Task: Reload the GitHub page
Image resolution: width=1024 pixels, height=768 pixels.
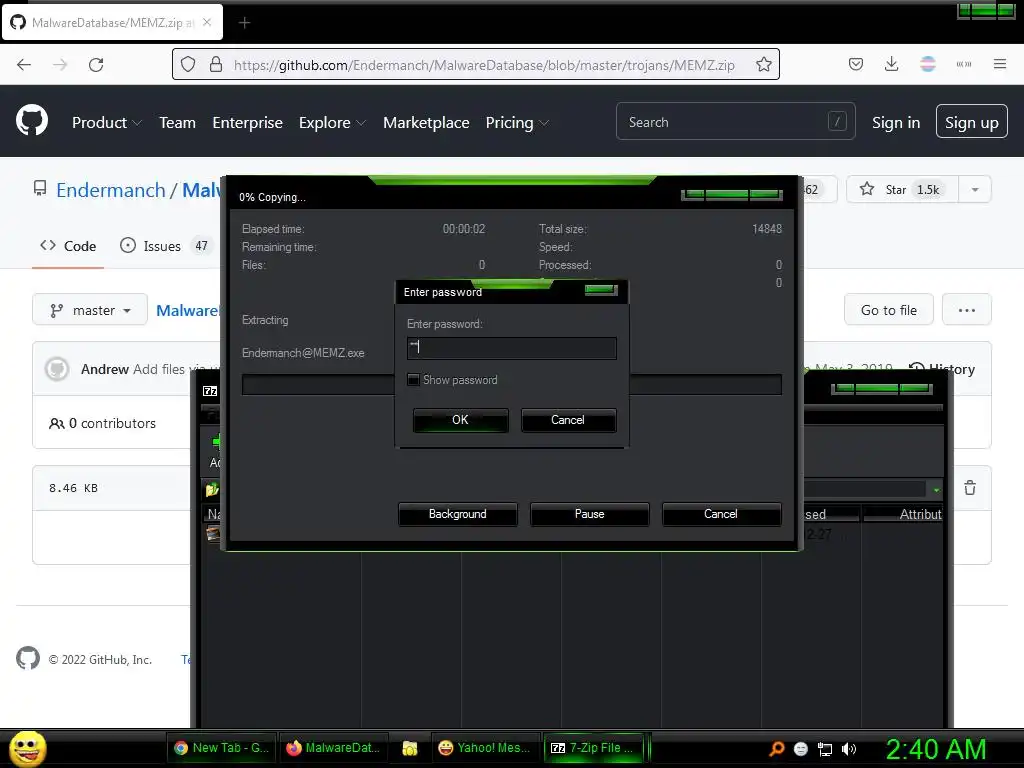Action: (x=96, y=64)
